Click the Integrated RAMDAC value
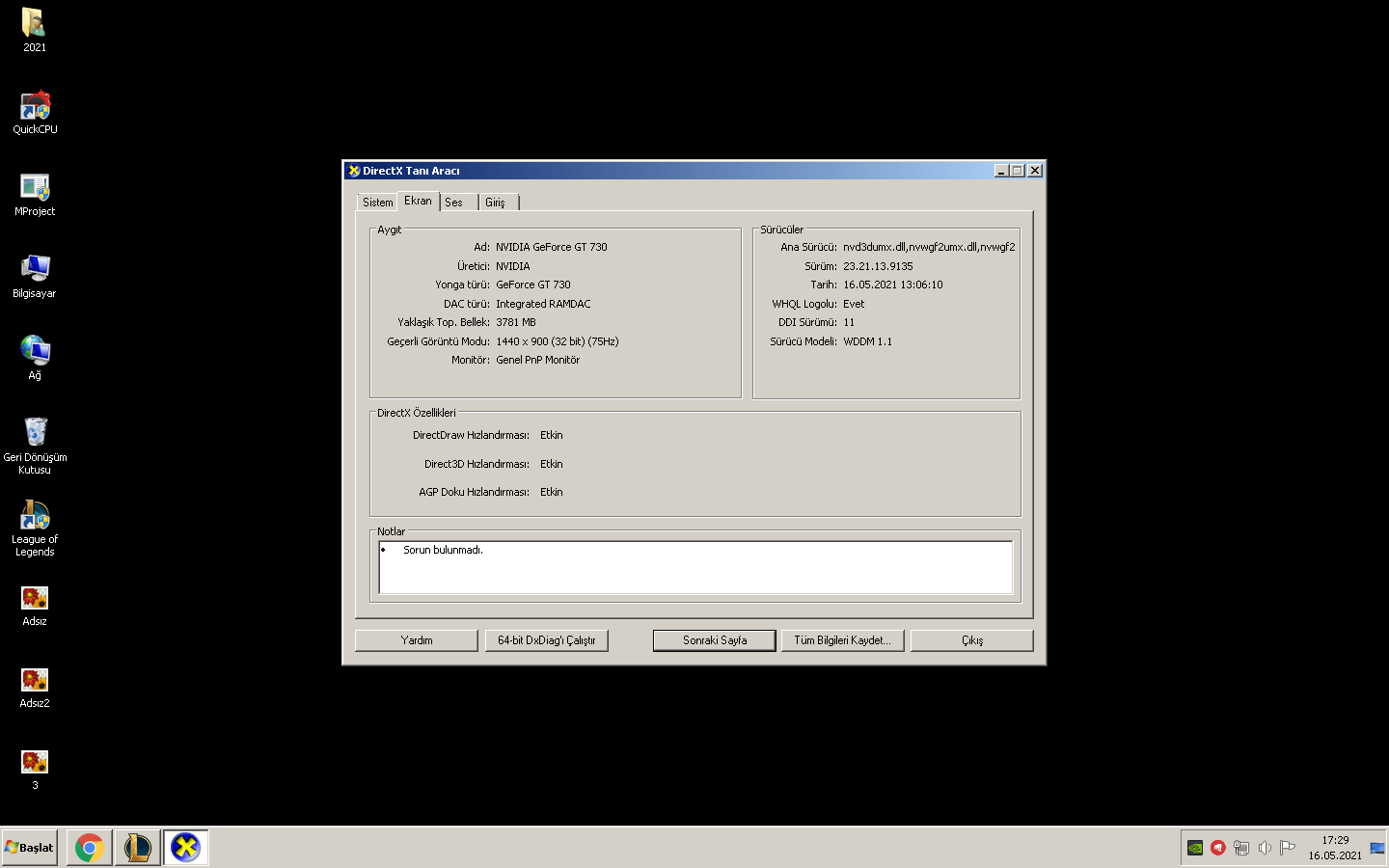 coord(543,304)
